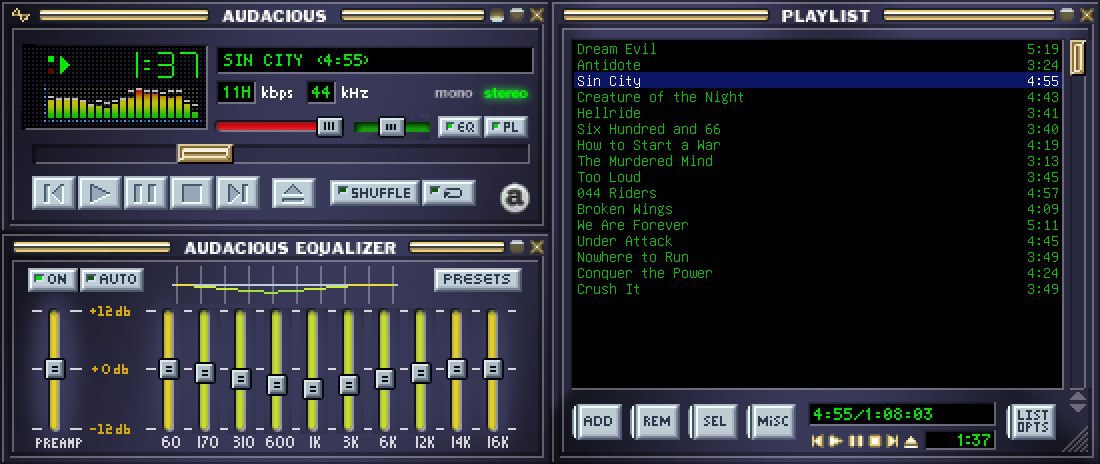
Task: Click the playlist mini stop icon
Action: (x=874, y=441)
